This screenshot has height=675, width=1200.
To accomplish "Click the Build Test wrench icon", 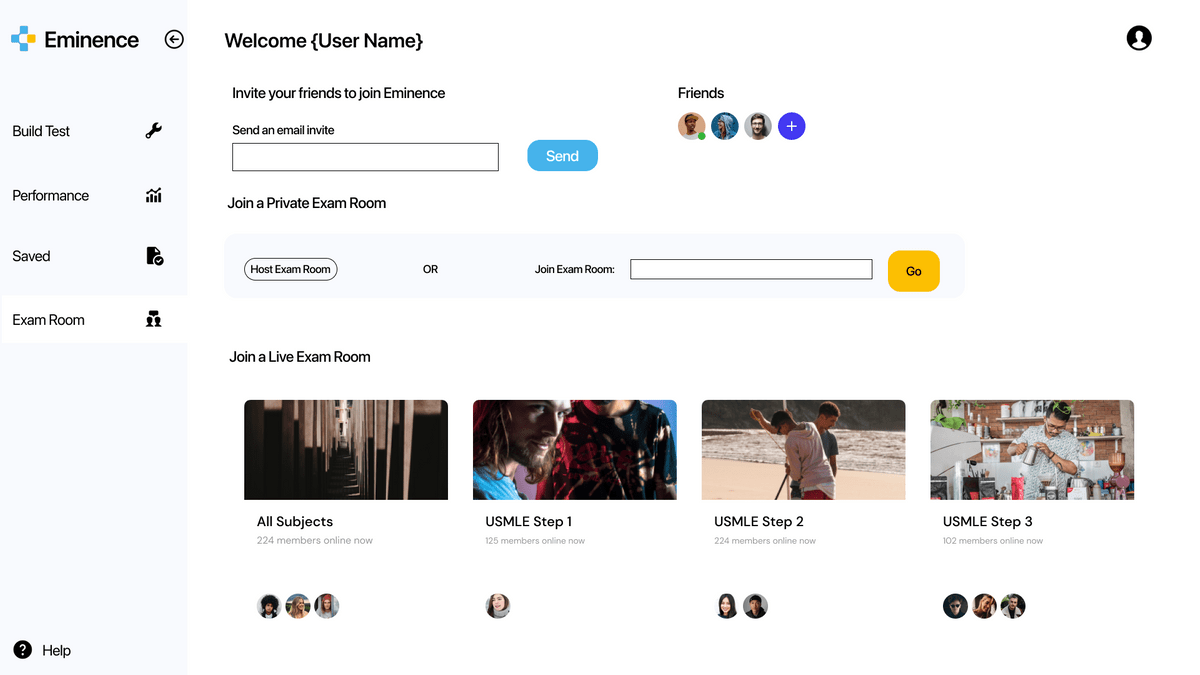I will [153, 130].
